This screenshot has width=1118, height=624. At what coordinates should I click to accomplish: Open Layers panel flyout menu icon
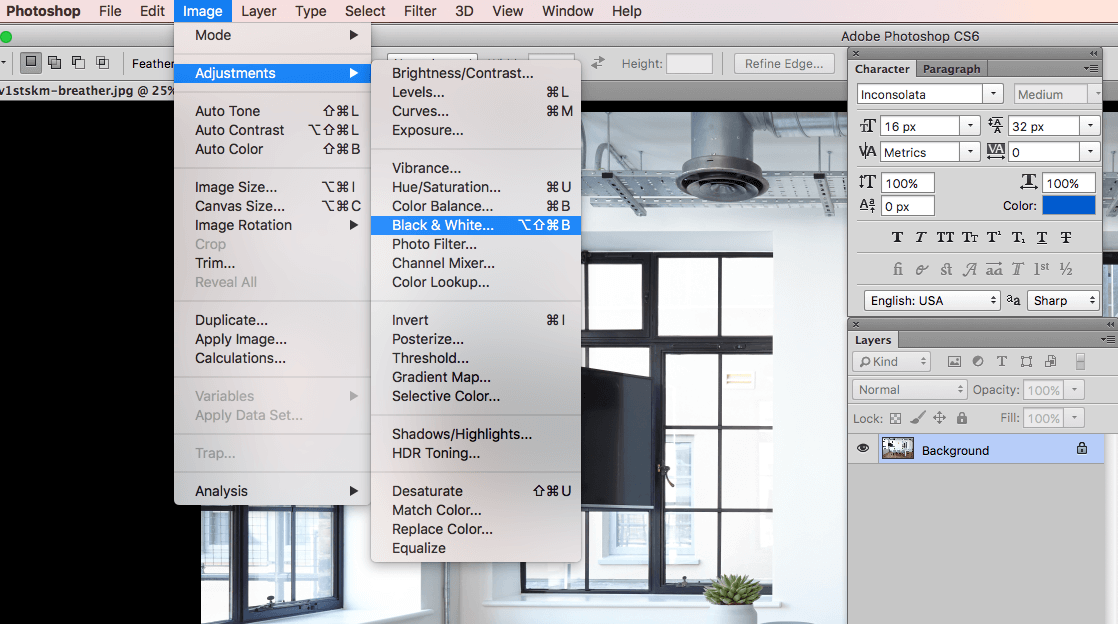1107,339
